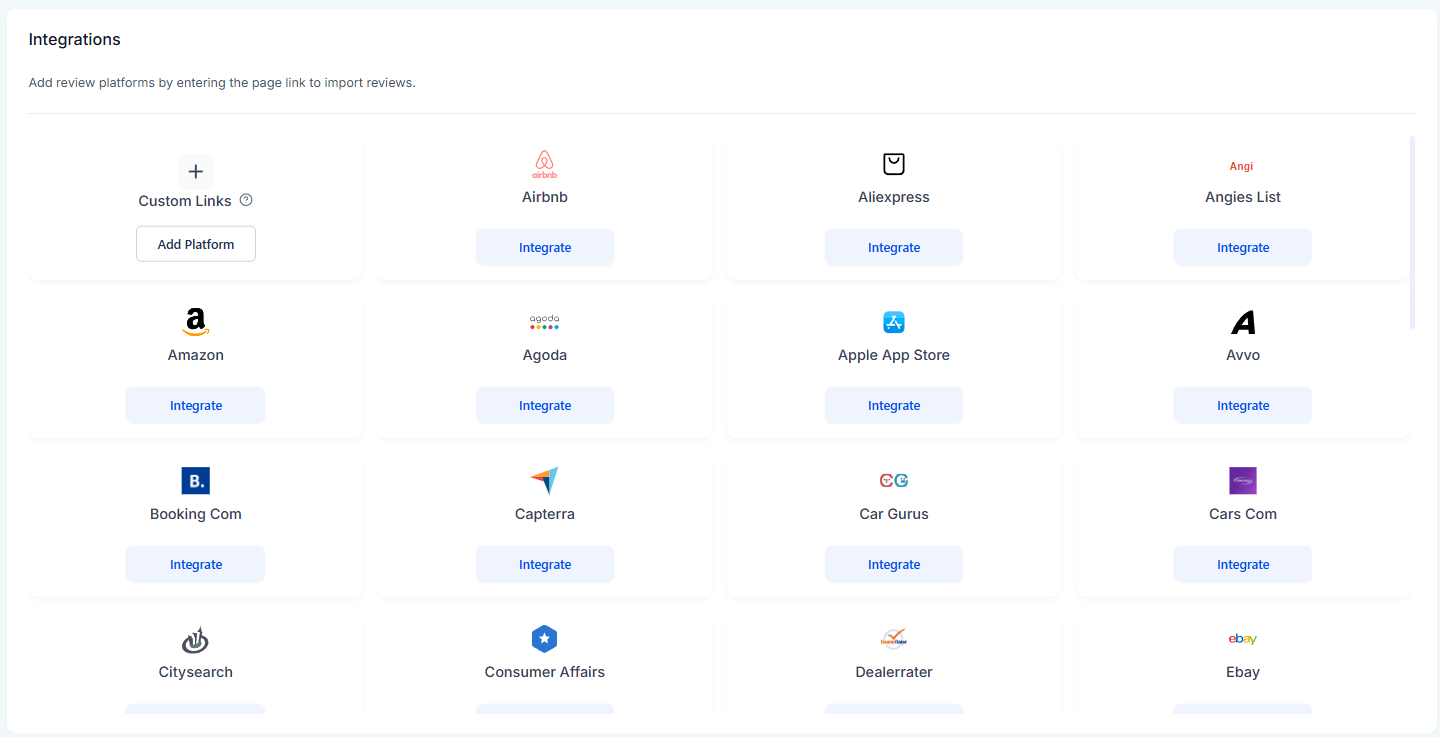
Task: Integrate the Car Gurus platform
Action: point(894,565)
